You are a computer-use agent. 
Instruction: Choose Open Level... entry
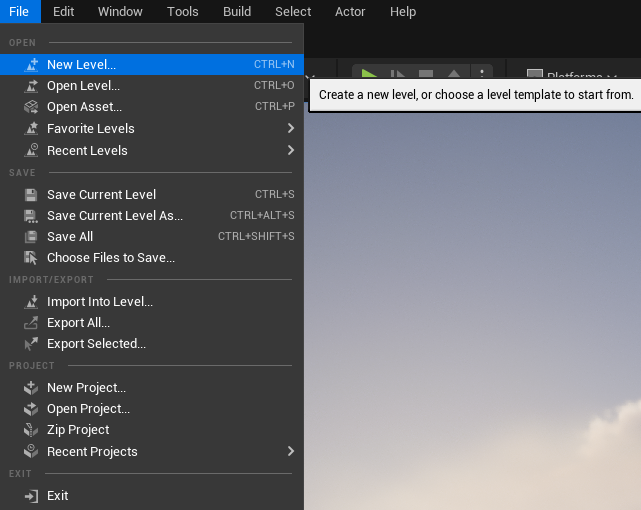click(x=152, y=86)
